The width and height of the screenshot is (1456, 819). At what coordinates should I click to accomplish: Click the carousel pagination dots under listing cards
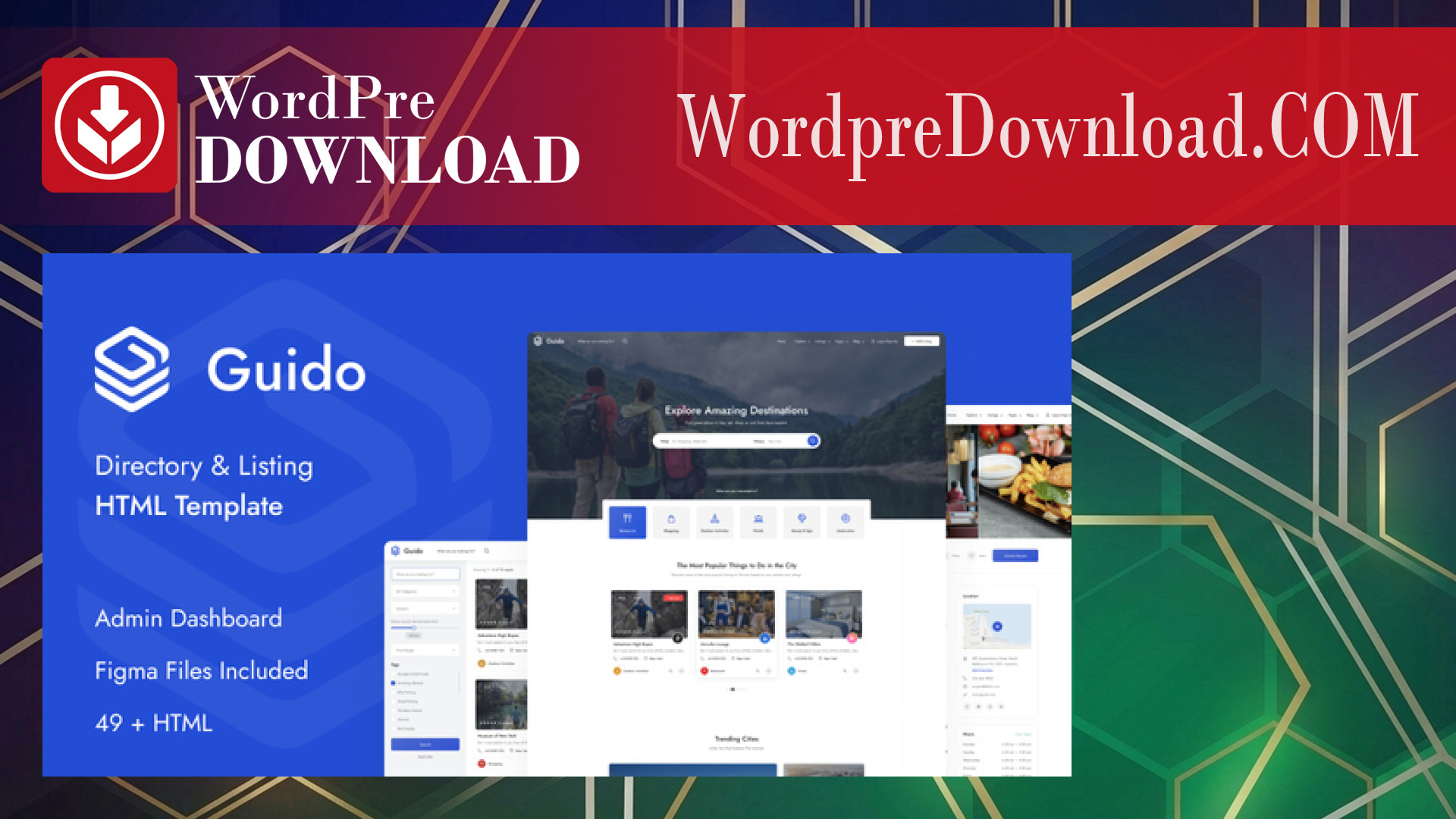[x=736, y=689]
